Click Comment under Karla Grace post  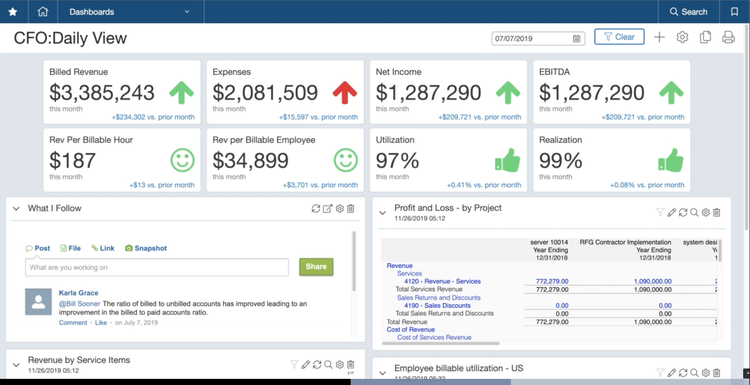(73, 323)
